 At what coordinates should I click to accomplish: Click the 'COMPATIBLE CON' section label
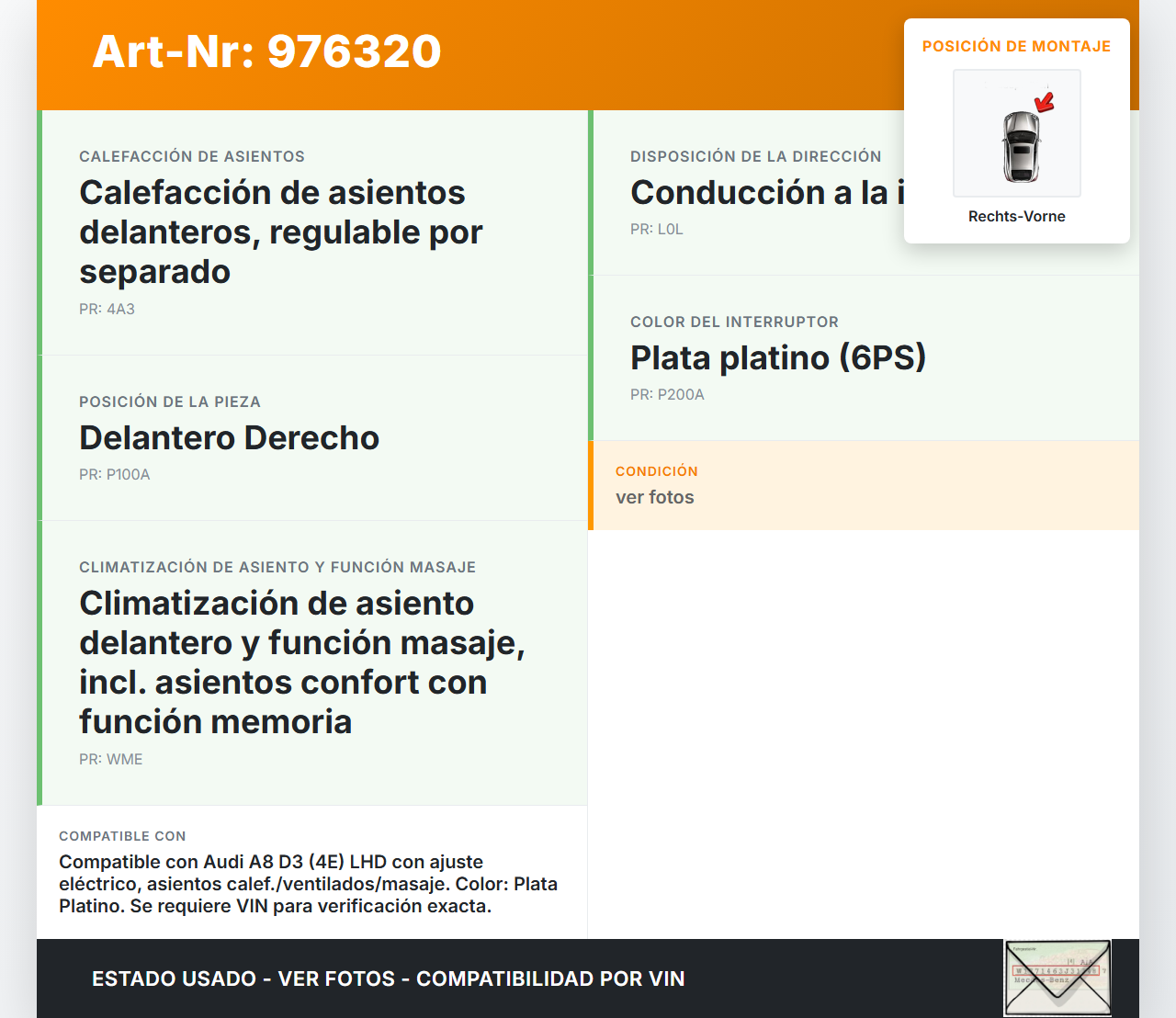[x=122, y=836]
